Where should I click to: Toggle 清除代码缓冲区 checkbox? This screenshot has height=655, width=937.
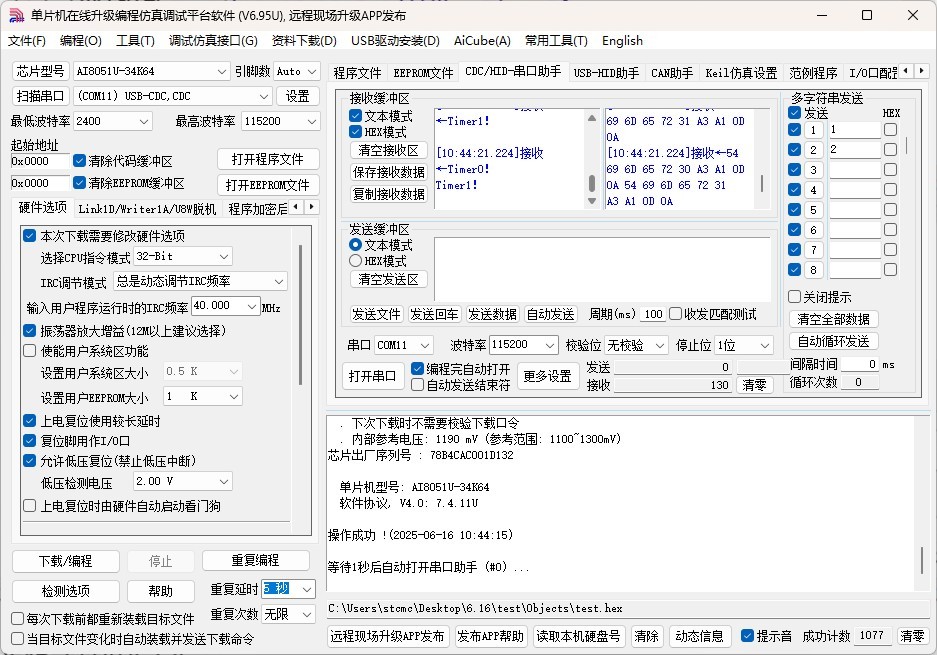(79, 161)
